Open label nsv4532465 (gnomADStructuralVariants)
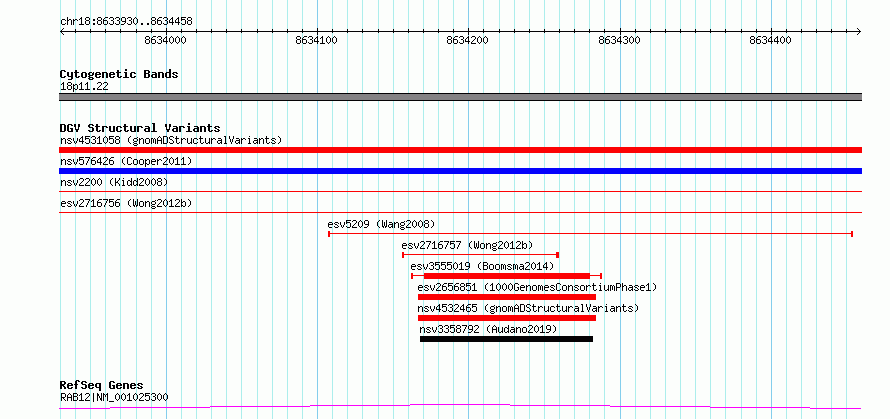This screenshot has width=890, height=419. [528, 308]
